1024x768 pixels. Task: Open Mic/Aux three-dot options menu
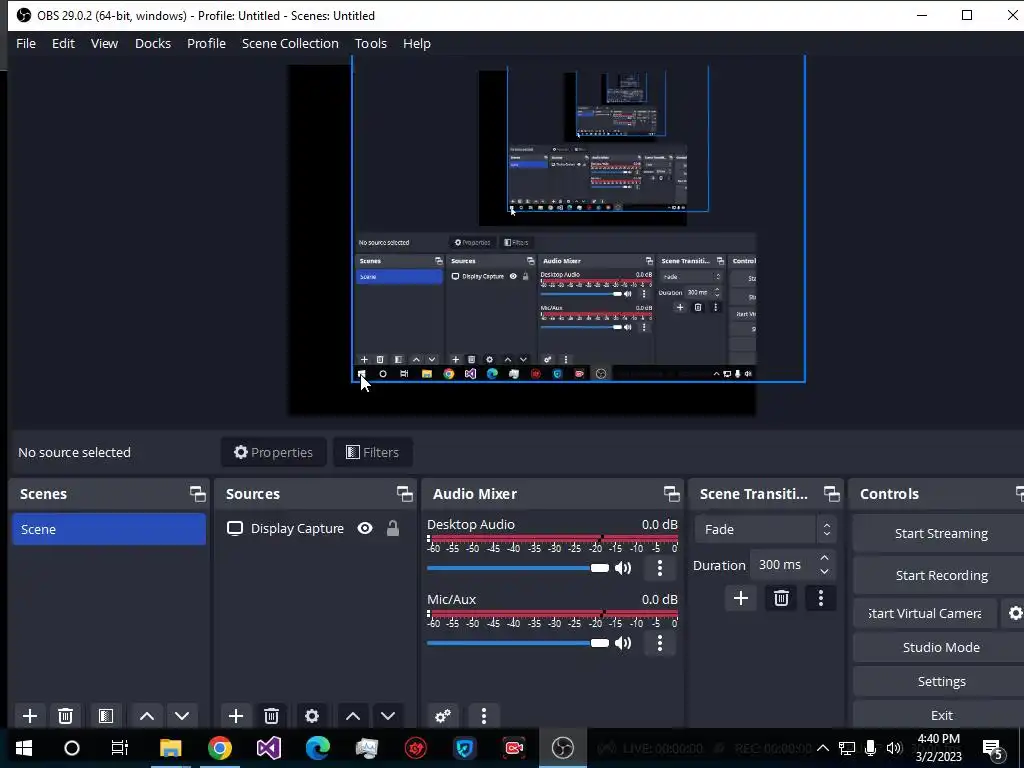660,643
